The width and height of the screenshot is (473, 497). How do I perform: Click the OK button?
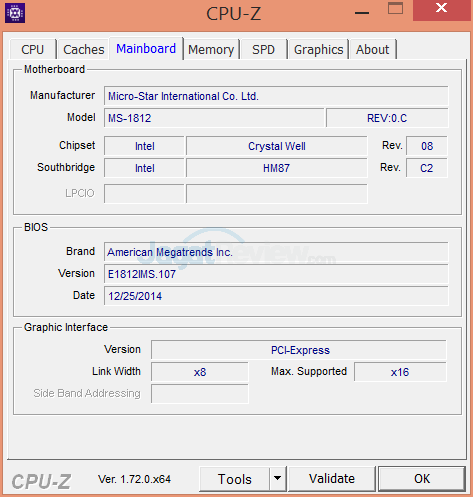[422, 479]
